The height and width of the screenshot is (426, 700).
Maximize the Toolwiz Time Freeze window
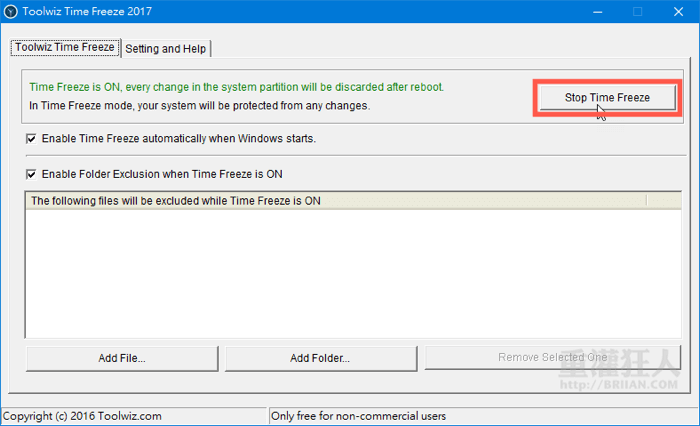637,13
